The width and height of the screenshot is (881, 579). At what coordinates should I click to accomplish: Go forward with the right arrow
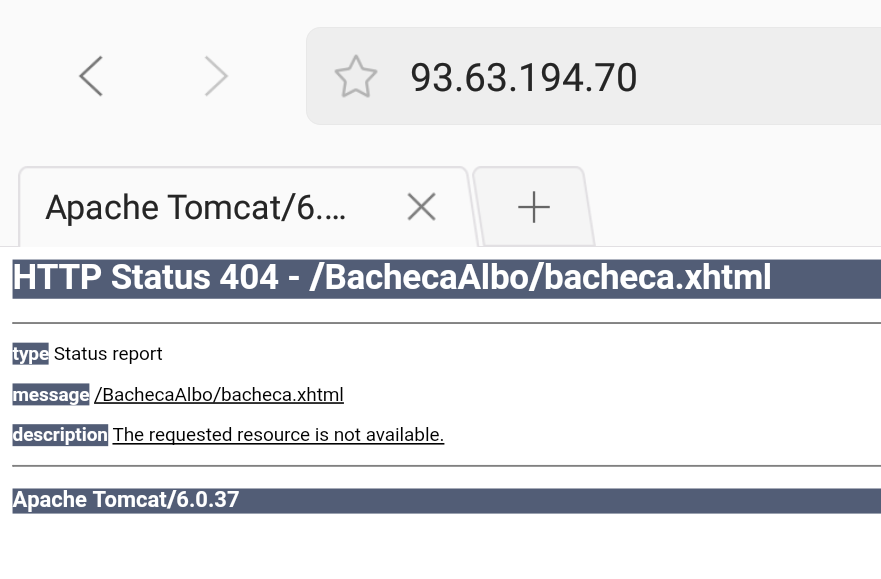(216, 76)
